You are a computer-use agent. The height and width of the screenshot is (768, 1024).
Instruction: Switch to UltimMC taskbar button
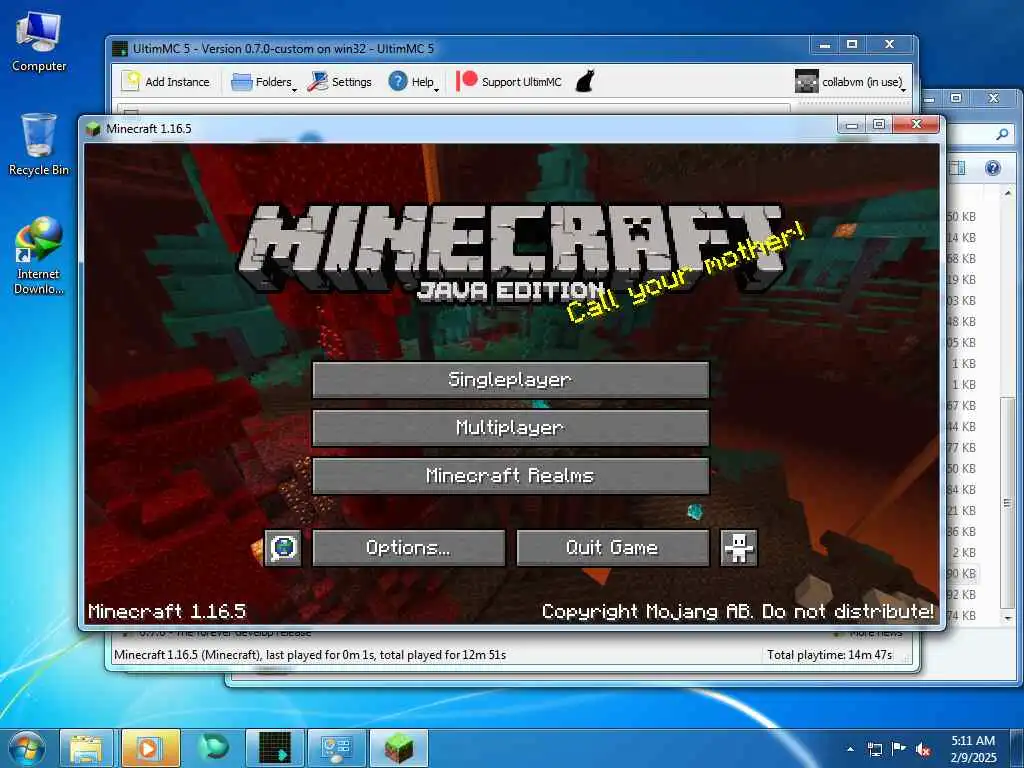(275, 748)
